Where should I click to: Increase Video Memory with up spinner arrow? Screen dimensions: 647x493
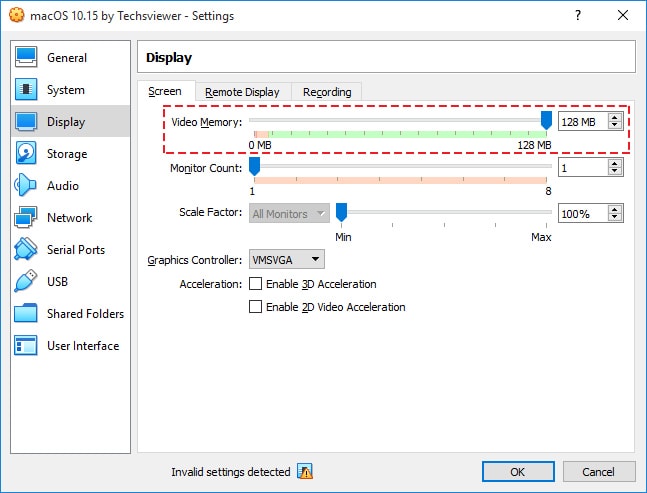click(615, 118)
